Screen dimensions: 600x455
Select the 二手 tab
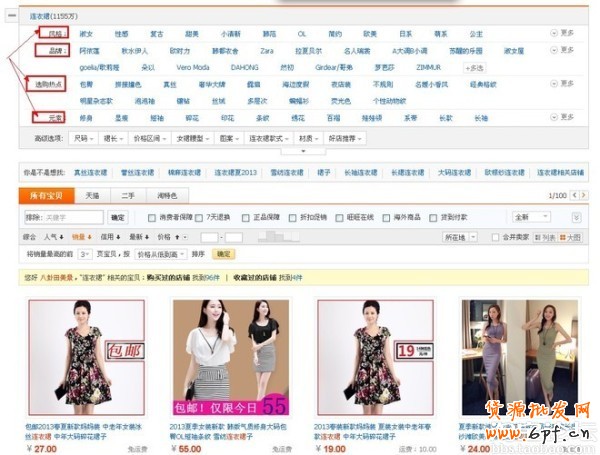pyautogui.click(x=126, y=195)
